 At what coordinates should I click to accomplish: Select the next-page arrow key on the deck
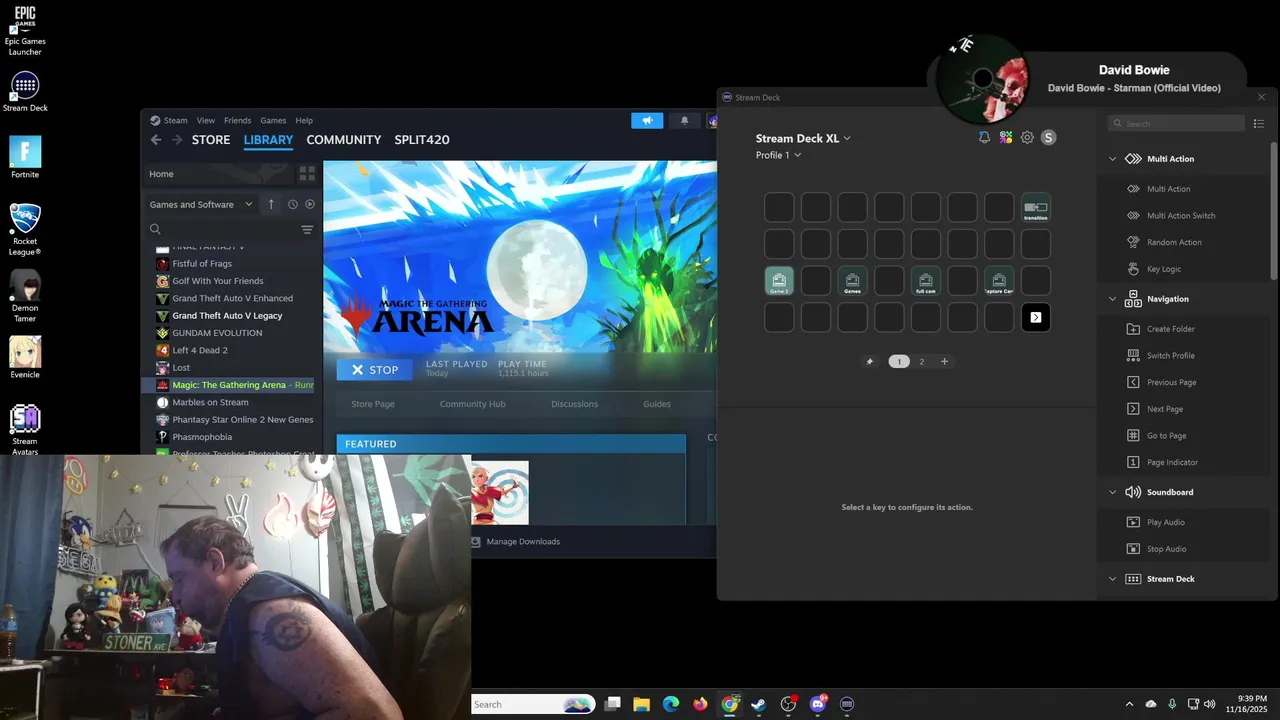click(1036, 318)
